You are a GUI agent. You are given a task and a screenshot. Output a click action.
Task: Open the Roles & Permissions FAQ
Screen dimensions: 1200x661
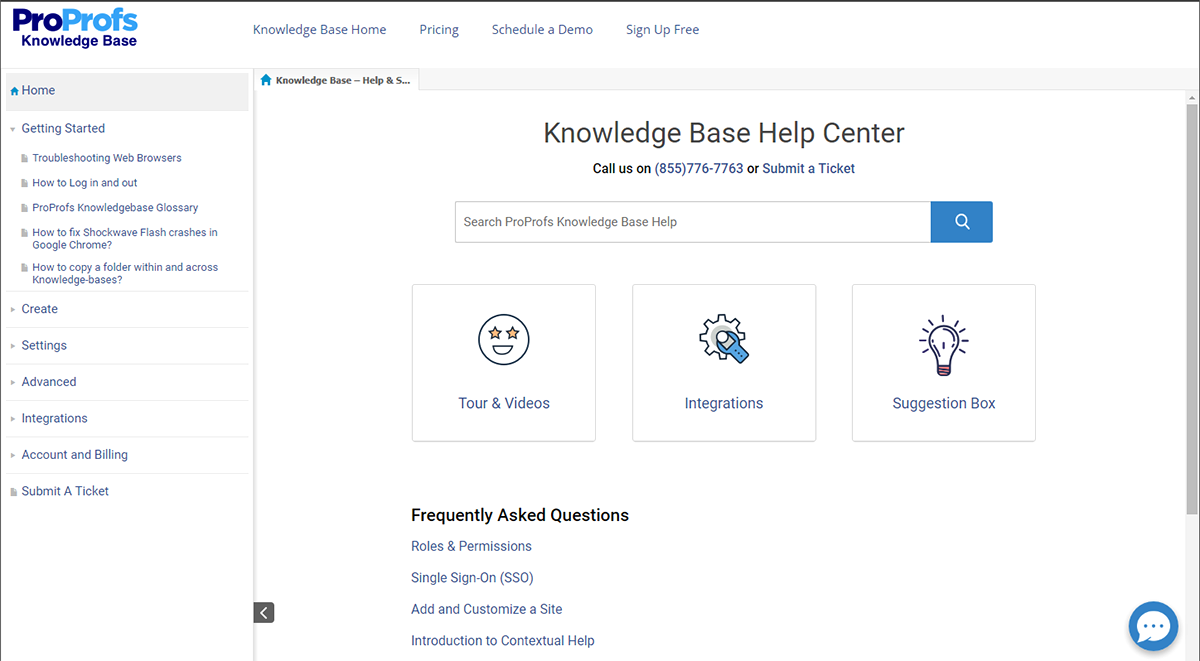[x=471, y=546]
